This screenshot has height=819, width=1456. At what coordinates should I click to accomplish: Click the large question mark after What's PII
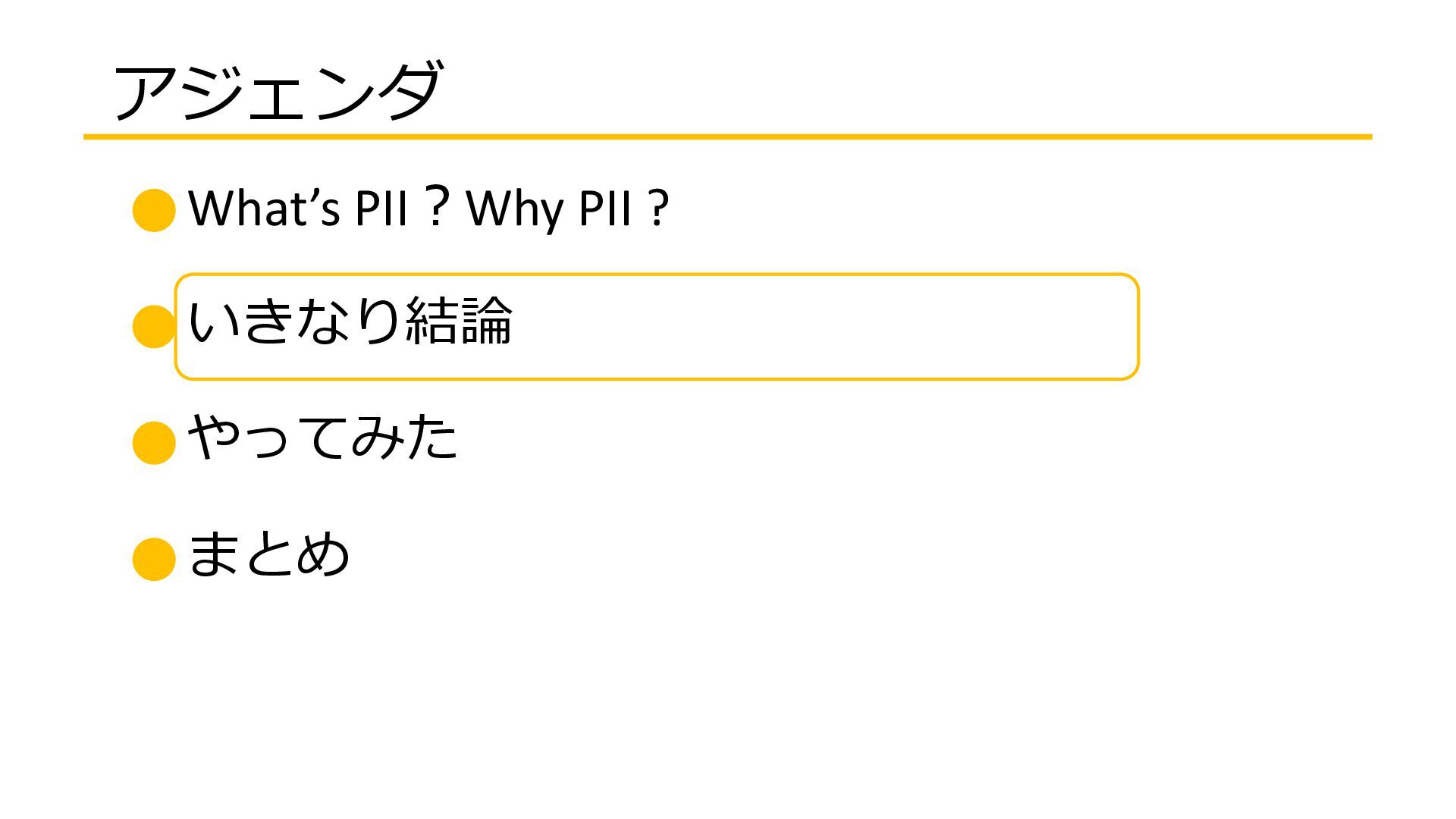click(437, 206)
